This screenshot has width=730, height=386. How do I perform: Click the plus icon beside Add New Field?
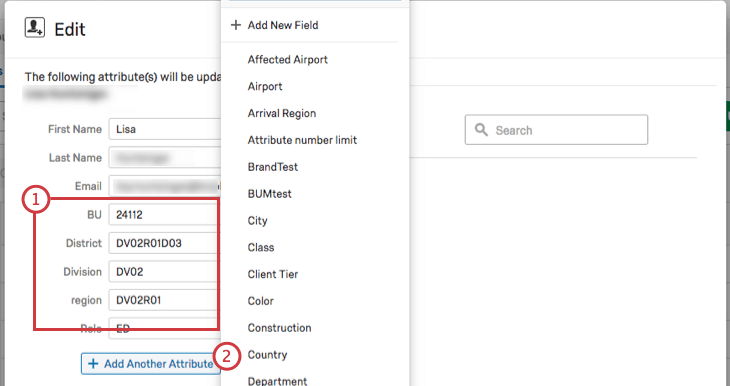pyautogui.click(x=236, y=25)
